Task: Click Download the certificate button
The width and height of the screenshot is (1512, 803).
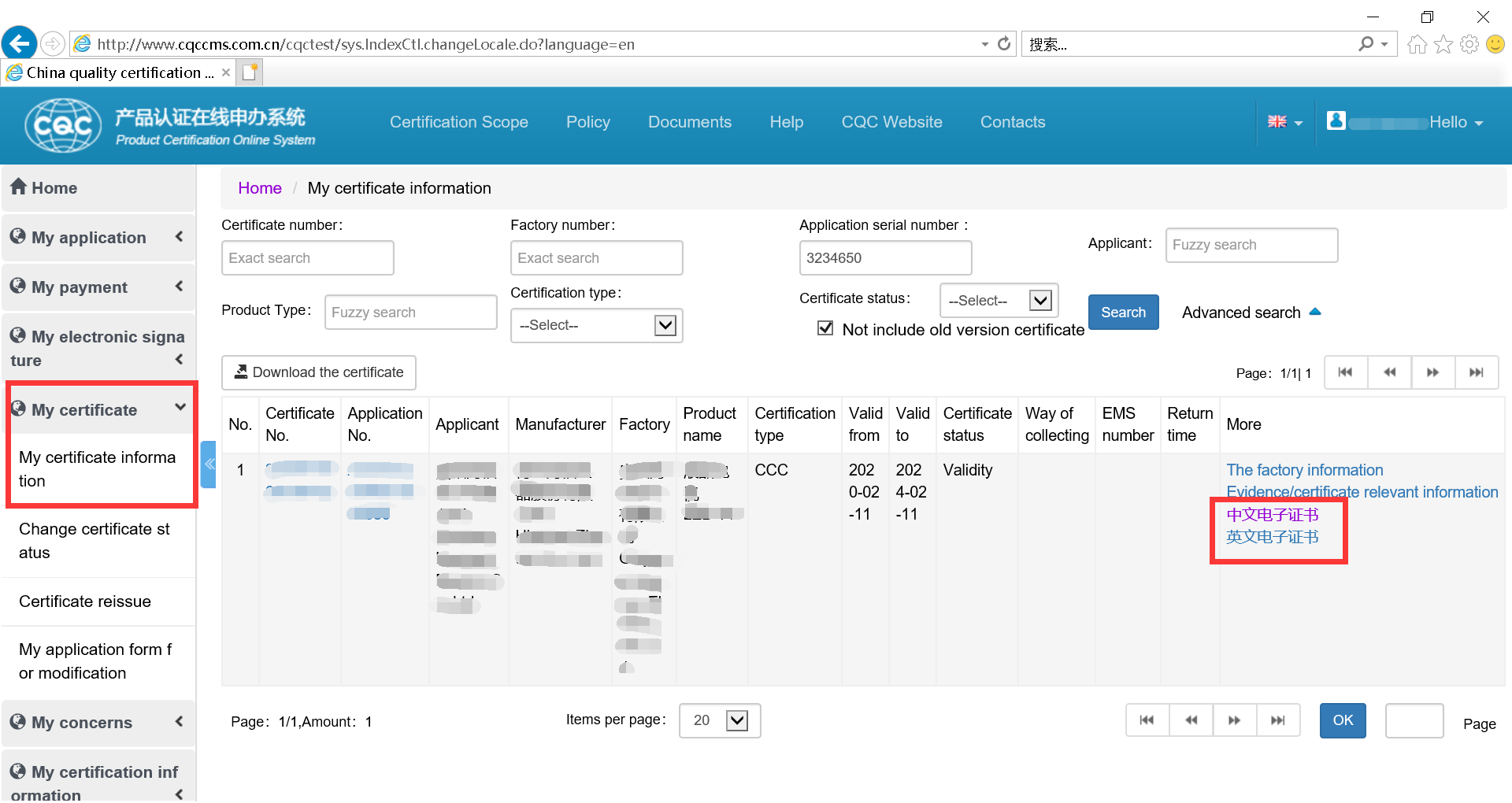Action: (319, 372)
